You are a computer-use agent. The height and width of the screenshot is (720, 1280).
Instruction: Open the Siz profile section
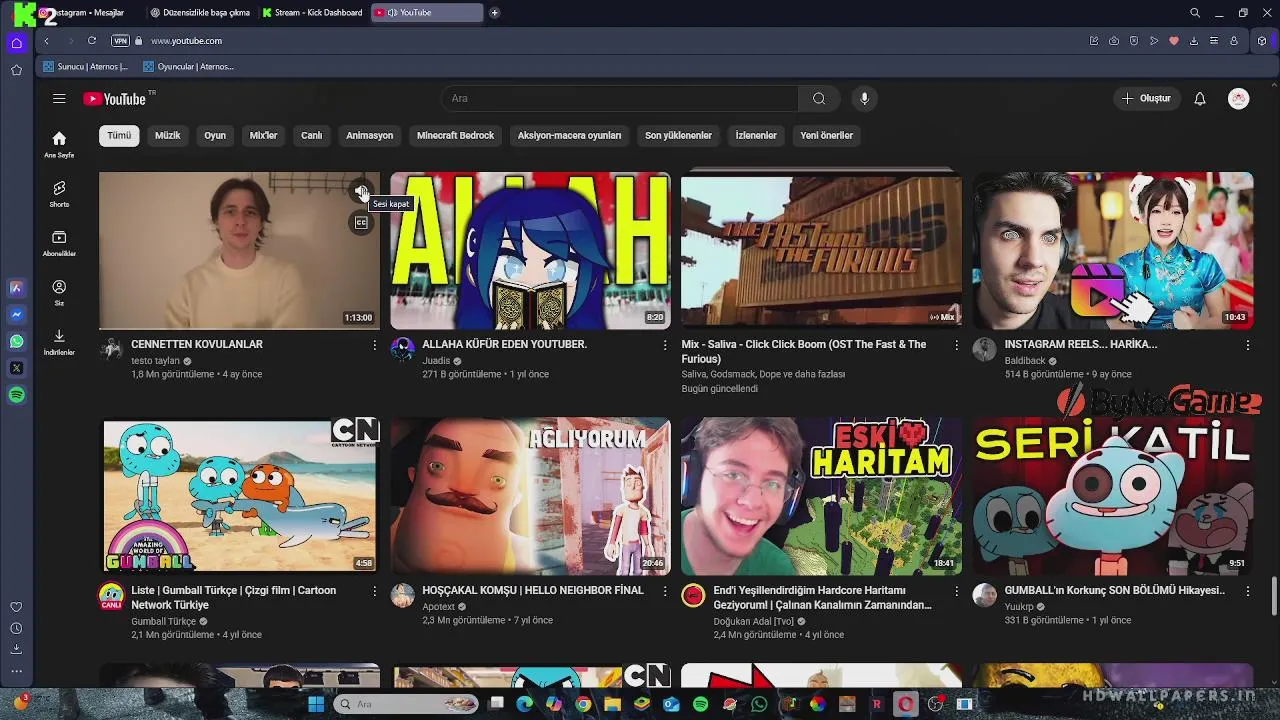[x=59, y=293]
